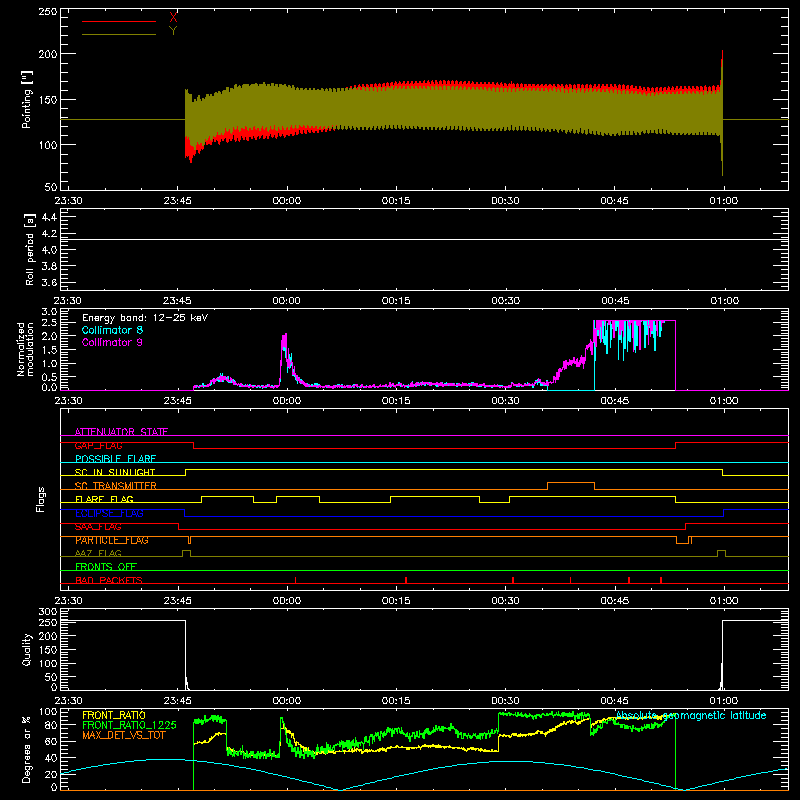Click the FLARE_FLAG label

pos(104,499)
